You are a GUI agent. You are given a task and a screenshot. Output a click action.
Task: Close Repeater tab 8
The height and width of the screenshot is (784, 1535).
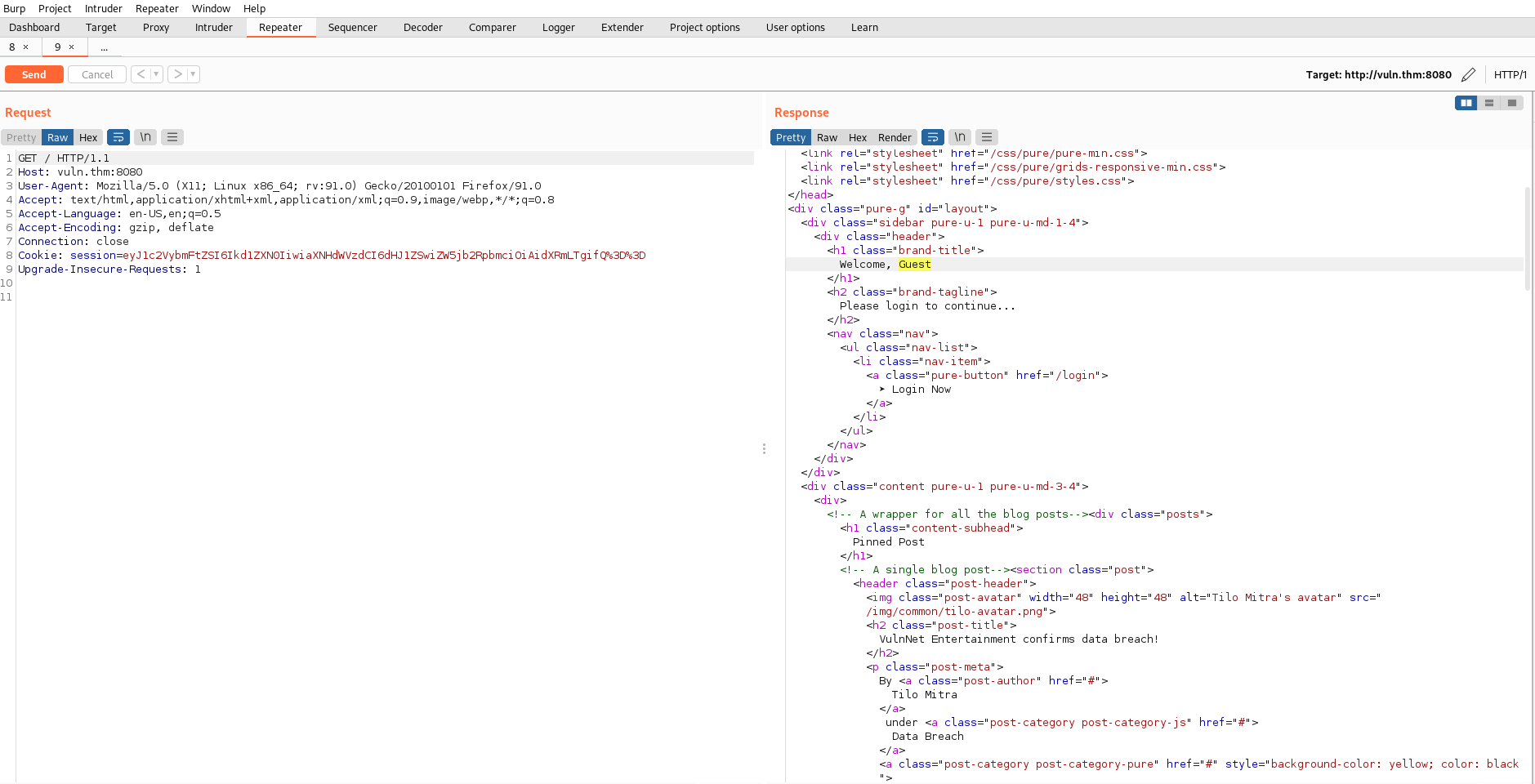26,47
